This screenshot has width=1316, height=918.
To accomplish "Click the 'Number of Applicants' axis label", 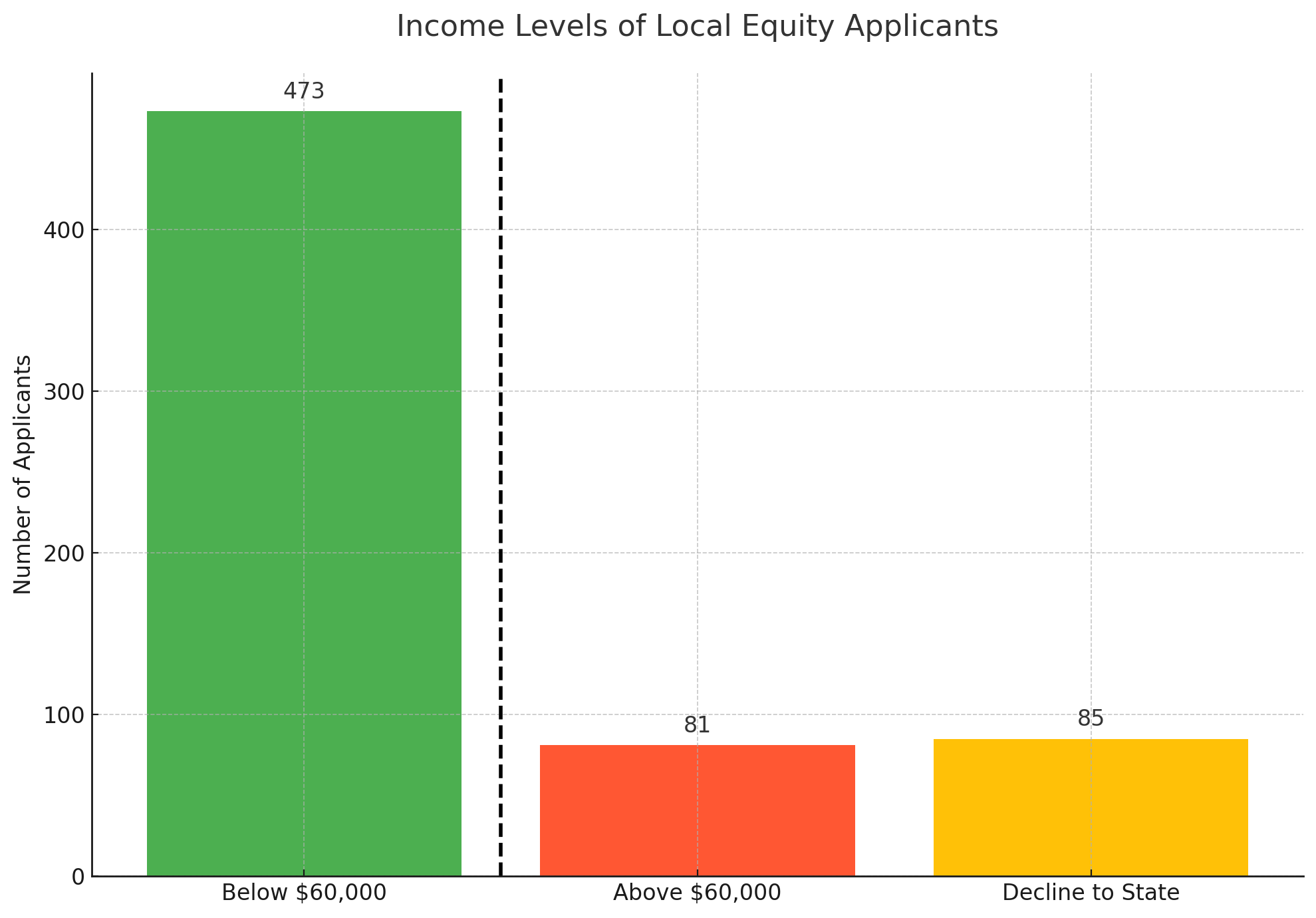I will [23, 474].
